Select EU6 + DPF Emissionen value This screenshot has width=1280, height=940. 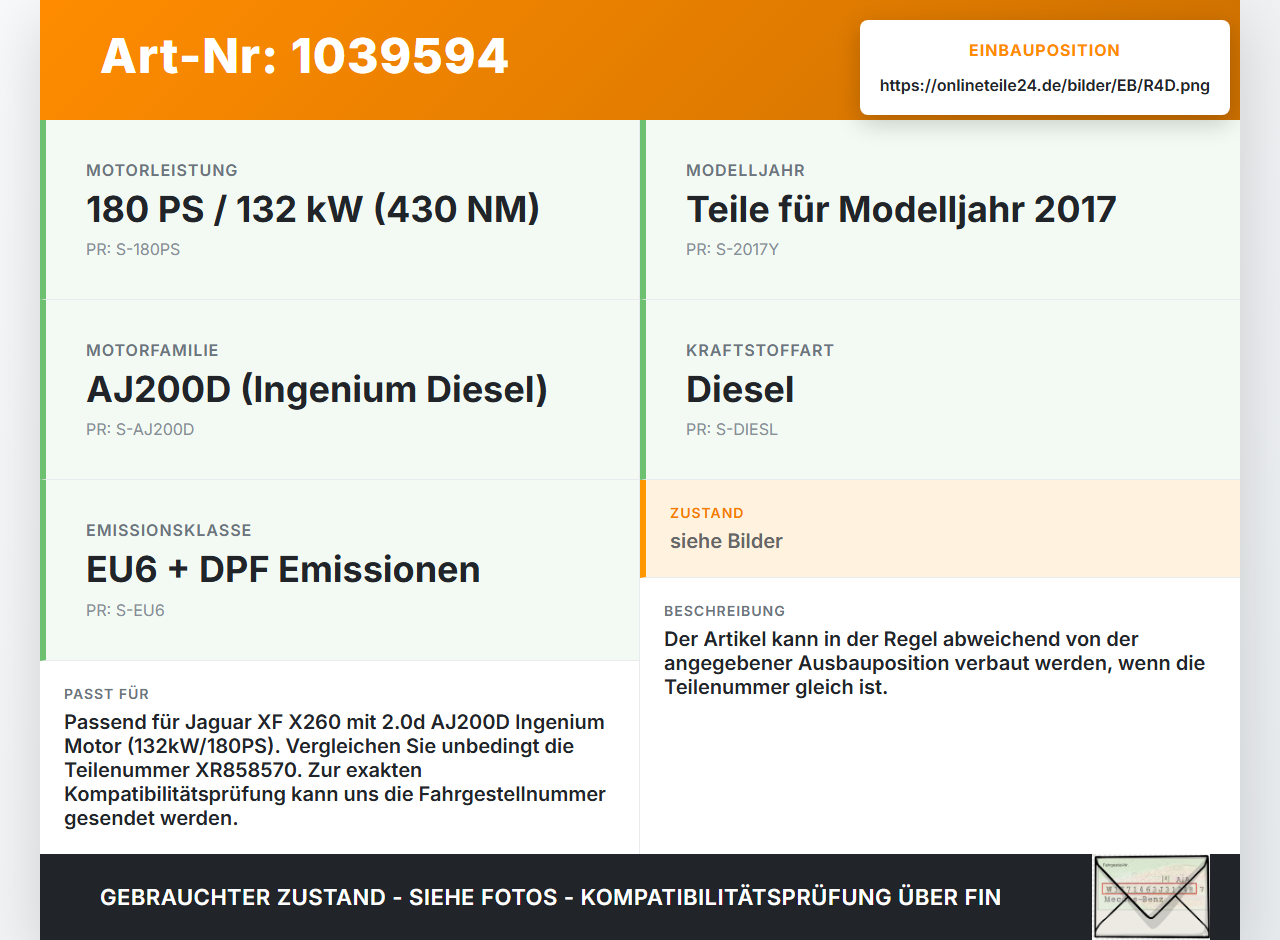point(283,569)
